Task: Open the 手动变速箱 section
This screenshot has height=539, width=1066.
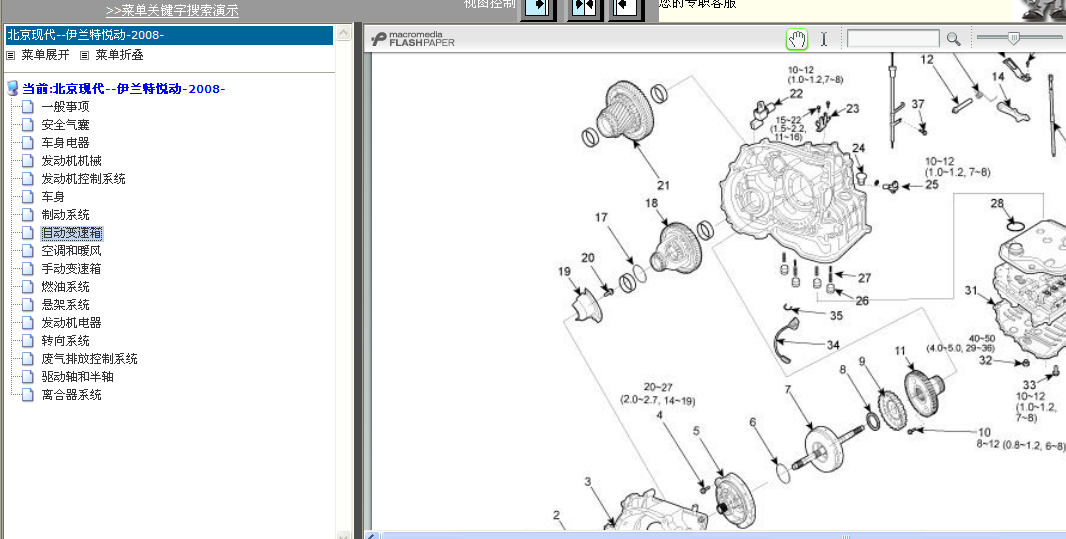Action: click(x=71, y=269)
